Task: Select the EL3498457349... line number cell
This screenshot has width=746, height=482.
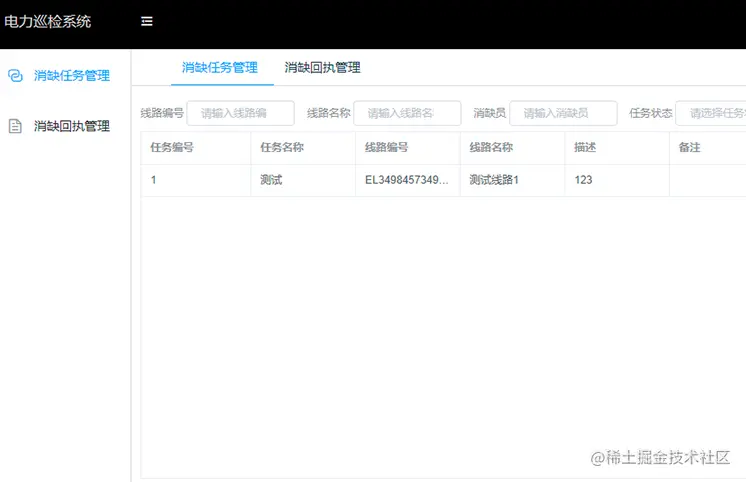Action: [x=407, y=180]
